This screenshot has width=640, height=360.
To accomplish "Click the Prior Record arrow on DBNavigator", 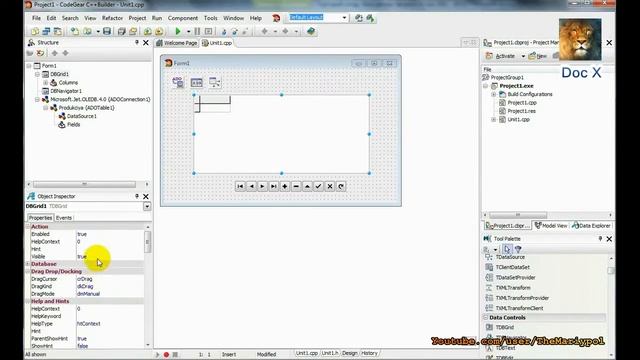I will (251, 186).
